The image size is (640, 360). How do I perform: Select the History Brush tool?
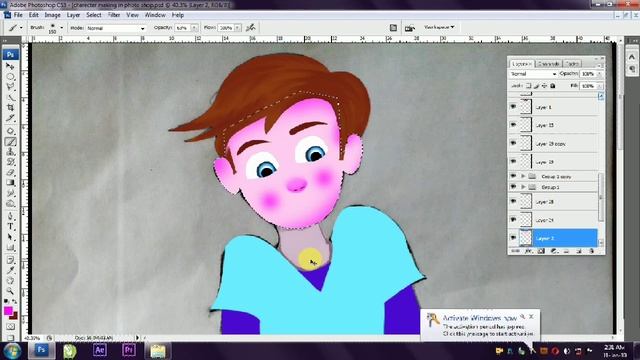click(x=10, y=162)
